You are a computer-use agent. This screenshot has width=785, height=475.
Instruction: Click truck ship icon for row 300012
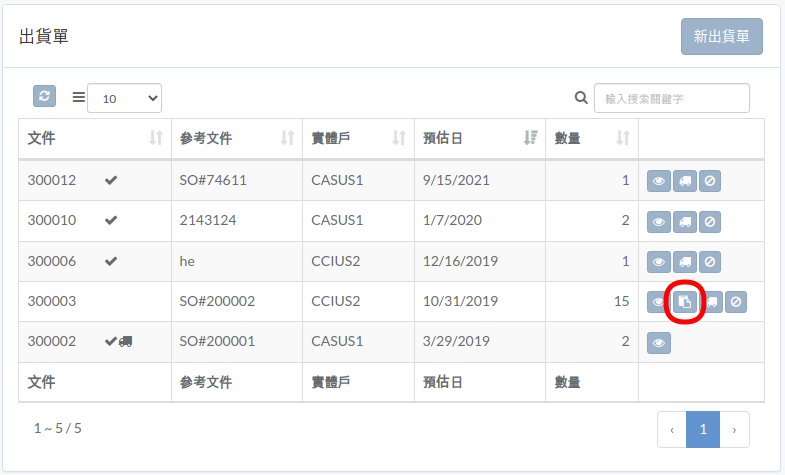[x=685, y=181]
